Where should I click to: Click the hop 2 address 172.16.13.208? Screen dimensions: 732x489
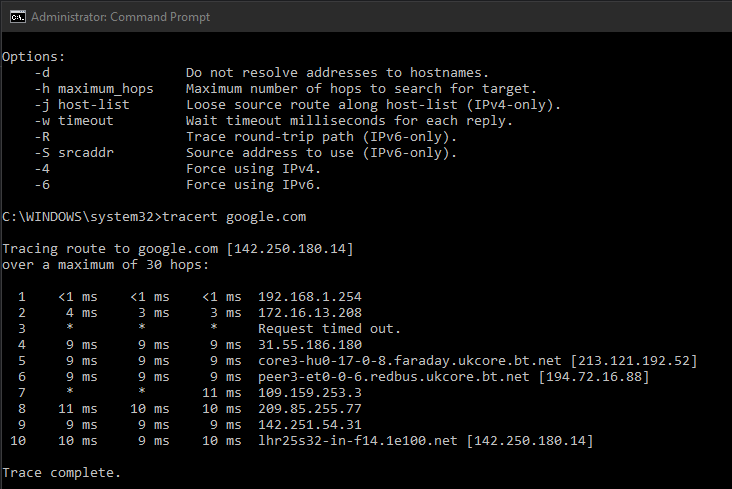point(309,313)
